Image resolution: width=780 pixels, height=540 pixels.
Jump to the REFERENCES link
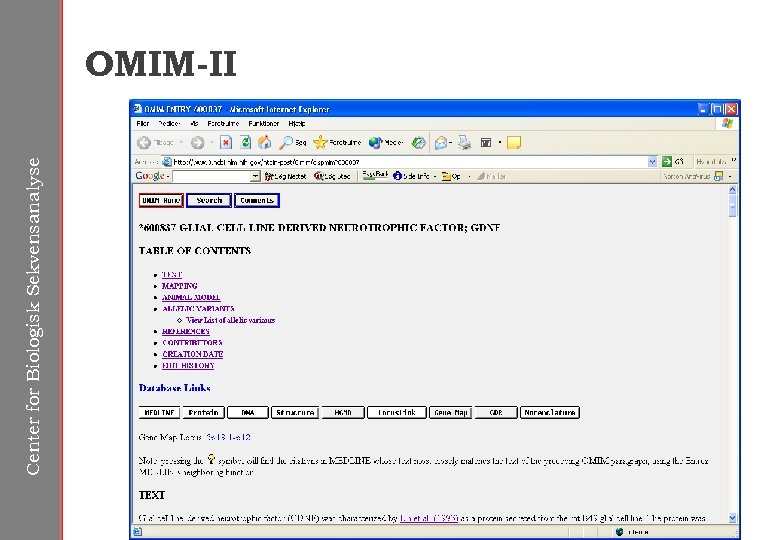[x=186, y=332]
